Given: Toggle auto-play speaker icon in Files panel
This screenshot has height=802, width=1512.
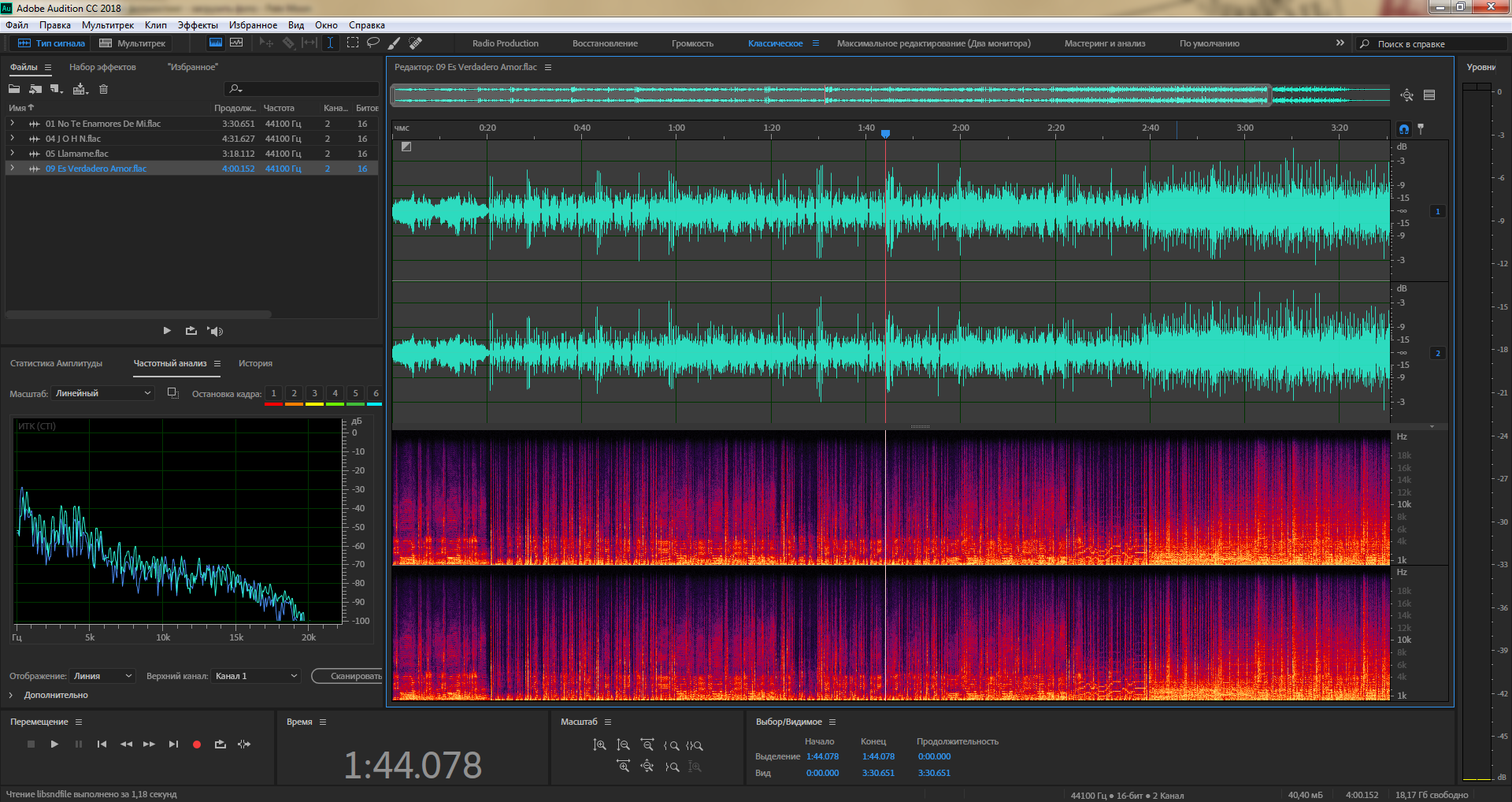Looking at the screenshot, I should coord(215,331).
